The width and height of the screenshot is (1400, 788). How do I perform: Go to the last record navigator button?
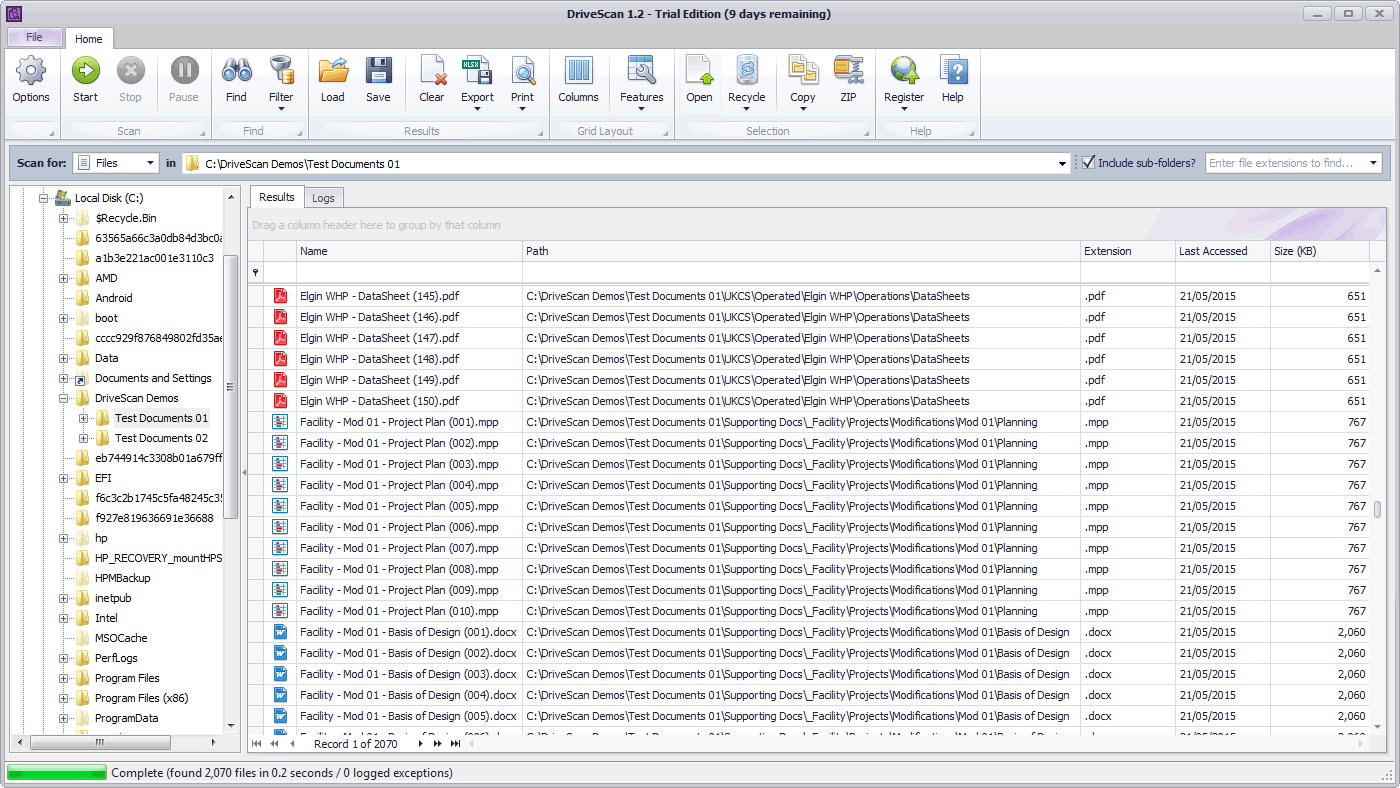tap(456, 744)
